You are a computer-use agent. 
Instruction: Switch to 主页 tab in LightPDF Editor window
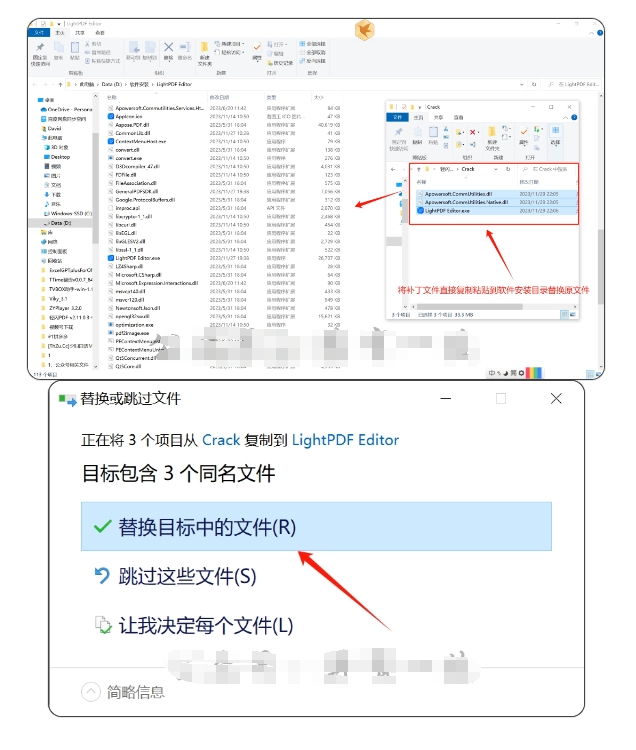tap(60, 33)
